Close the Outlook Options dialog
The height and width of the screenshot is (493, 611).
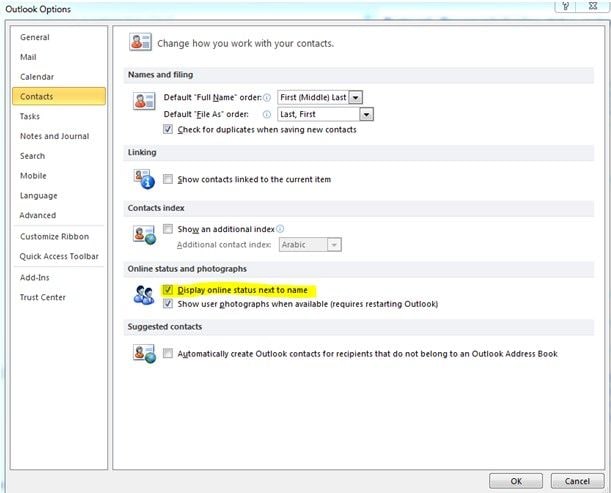(x=593, y=6)
